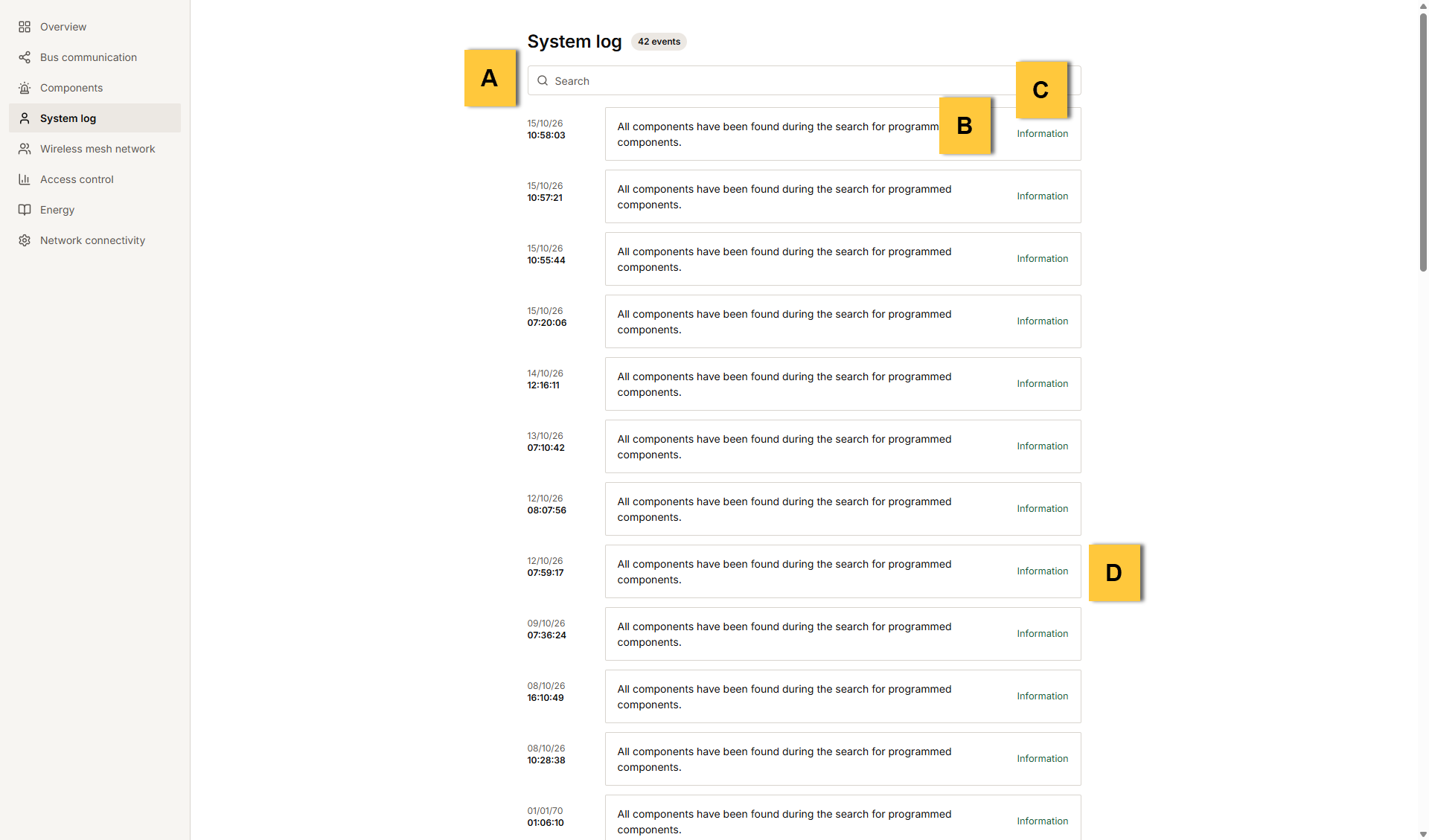The image size is (1429, 840).
Task: Click Information label for 07:36:24 entry
Action: (x=1042, y=634)
